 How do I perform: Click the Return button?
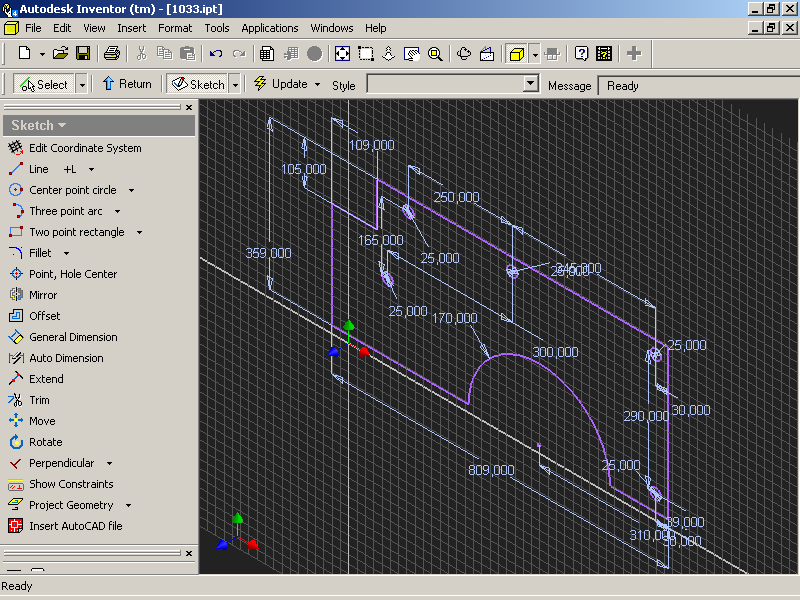(x=128, y=84)
